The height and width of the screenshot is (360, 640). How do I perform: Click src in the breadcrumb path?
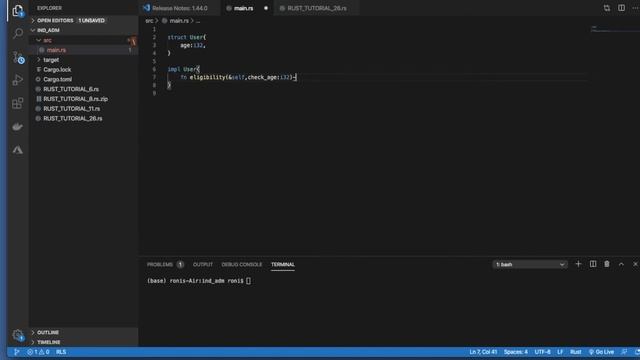(x=149, y=20)
